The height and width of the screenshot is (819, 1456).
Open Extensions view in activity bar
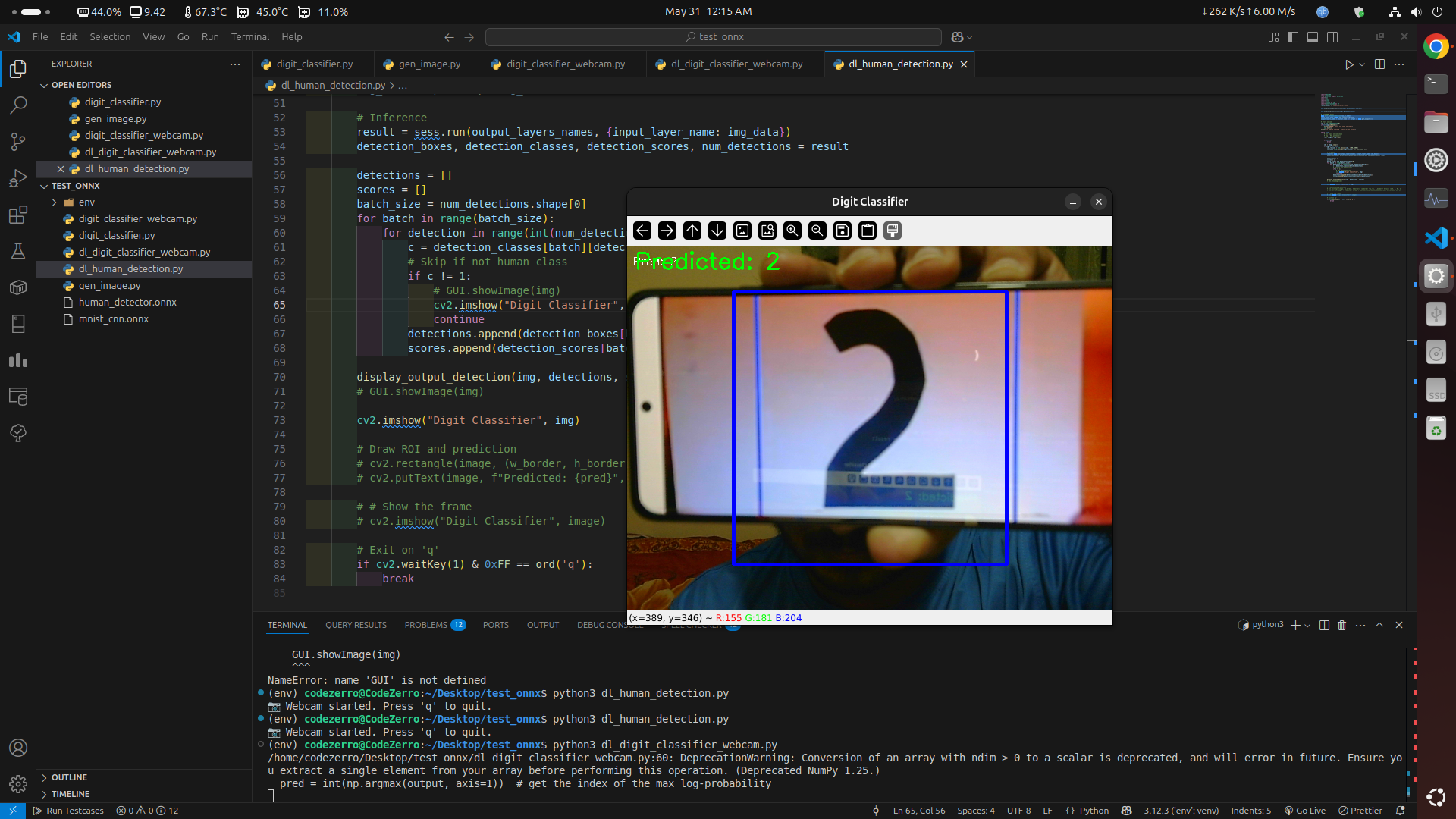tap(18, 215)
